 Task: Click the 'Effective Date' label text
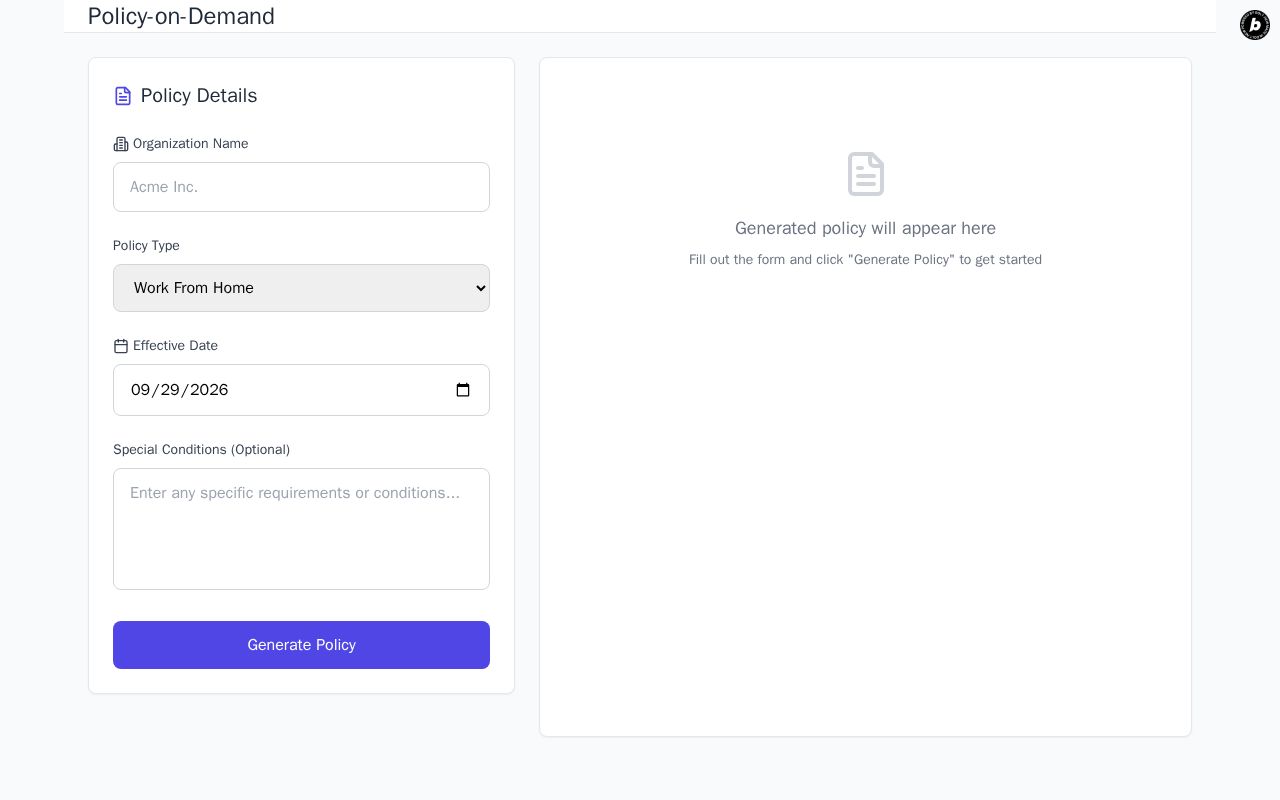pos(175,346)
